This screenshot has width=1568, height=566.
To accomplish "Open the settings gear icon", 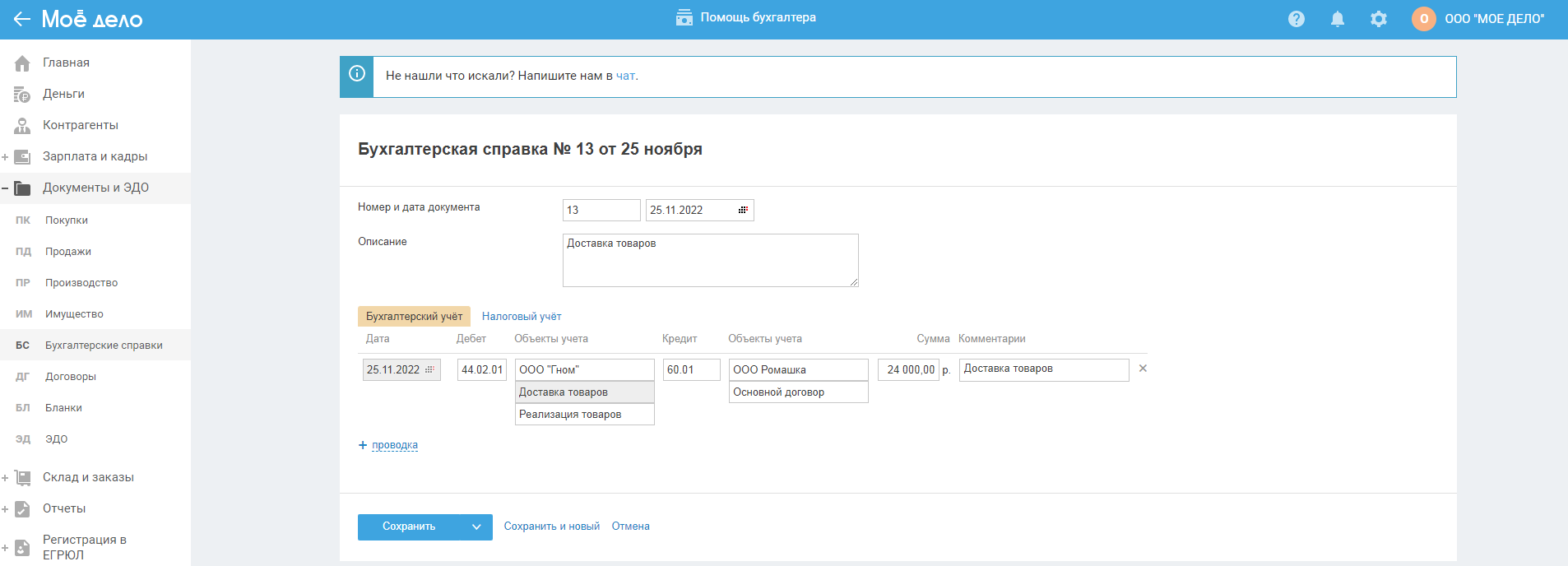I will (x=1379, y=19).
